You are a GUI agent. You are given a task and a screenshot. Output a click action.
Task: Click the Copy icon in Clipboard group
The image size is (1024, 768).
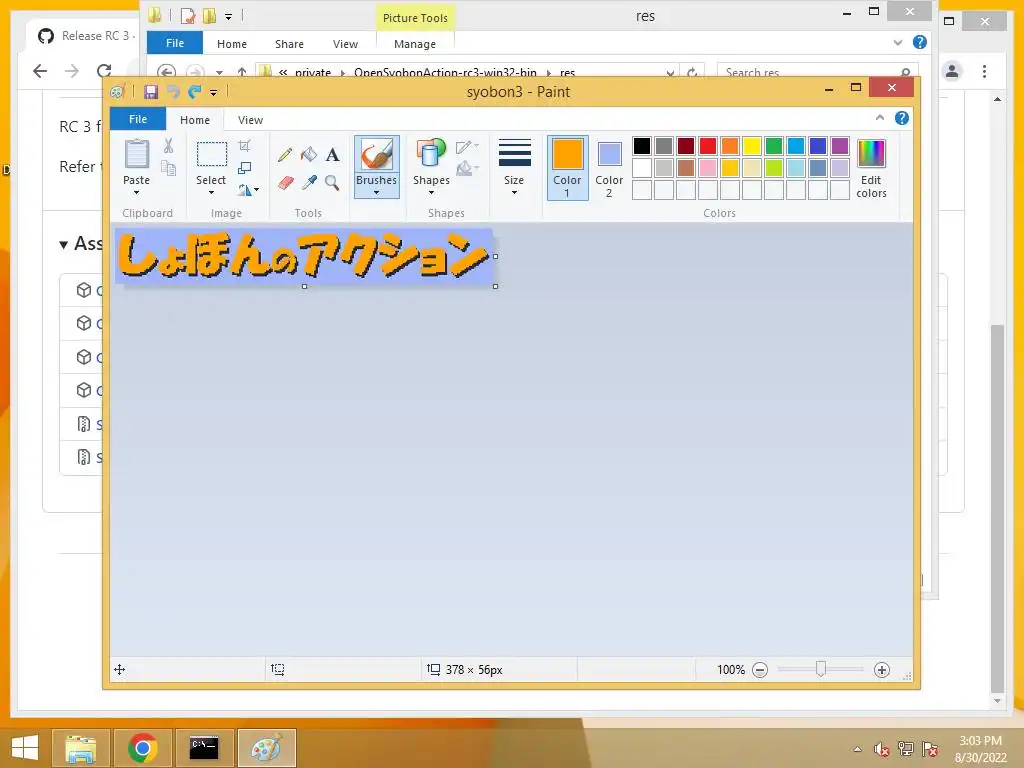(x=168, y=168)
